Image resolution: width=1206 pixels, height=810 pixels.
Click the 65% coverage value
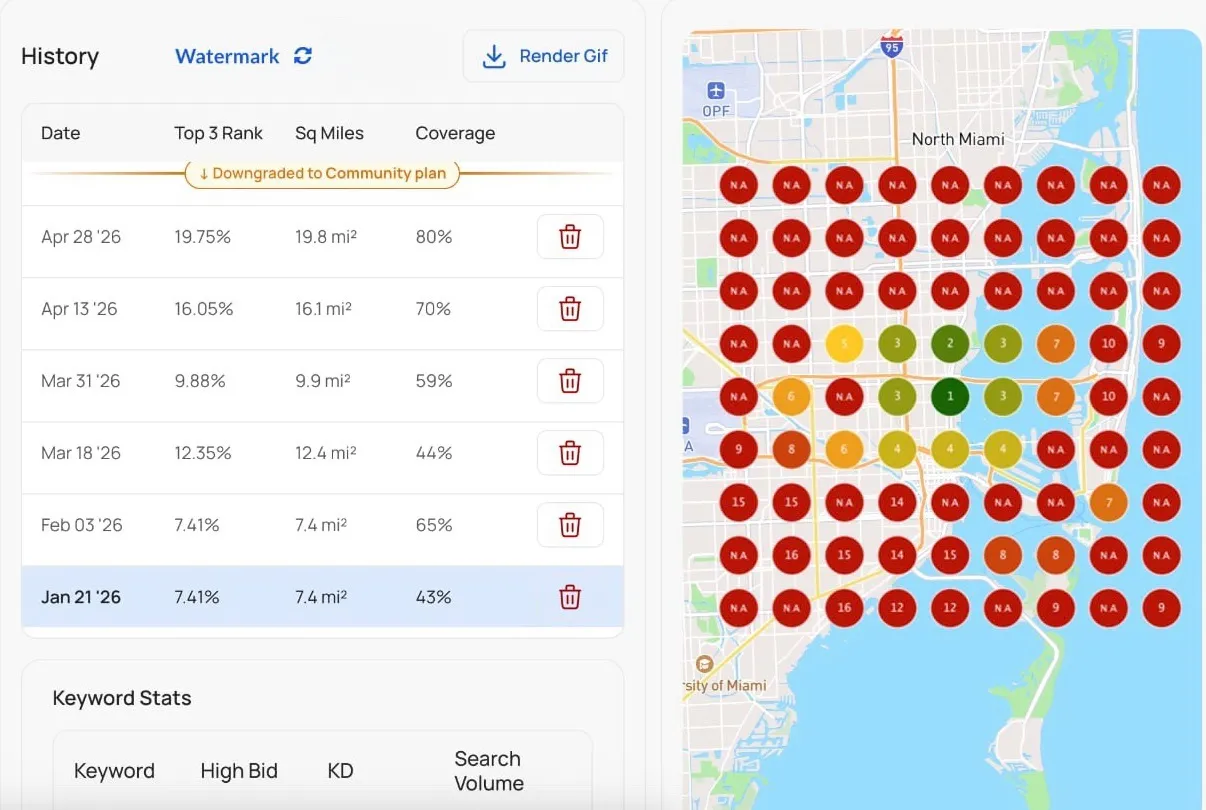(434, 525)
